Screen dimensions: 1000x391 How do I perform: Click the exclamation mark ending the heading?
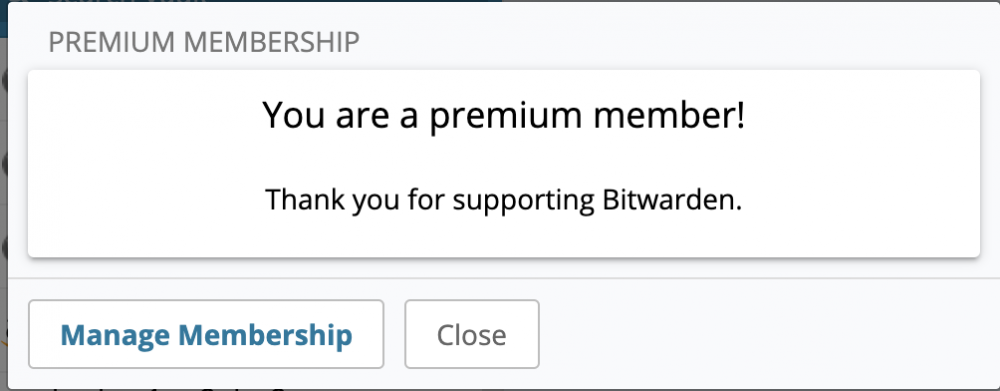[x=740, y=116]
